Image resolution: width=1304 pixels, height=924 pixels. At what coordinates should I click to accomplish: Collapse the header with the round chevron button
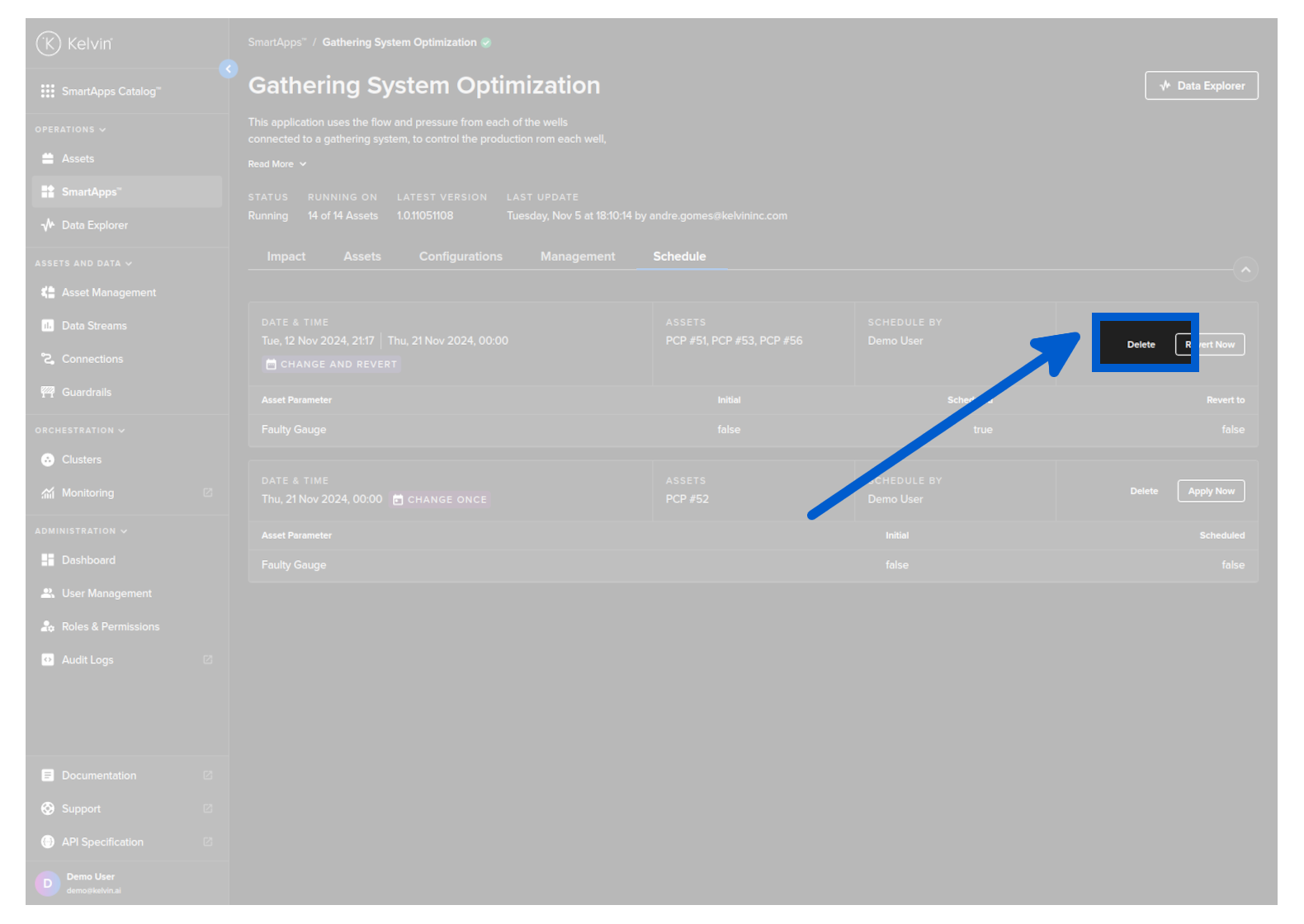[x=1245, y=270]
